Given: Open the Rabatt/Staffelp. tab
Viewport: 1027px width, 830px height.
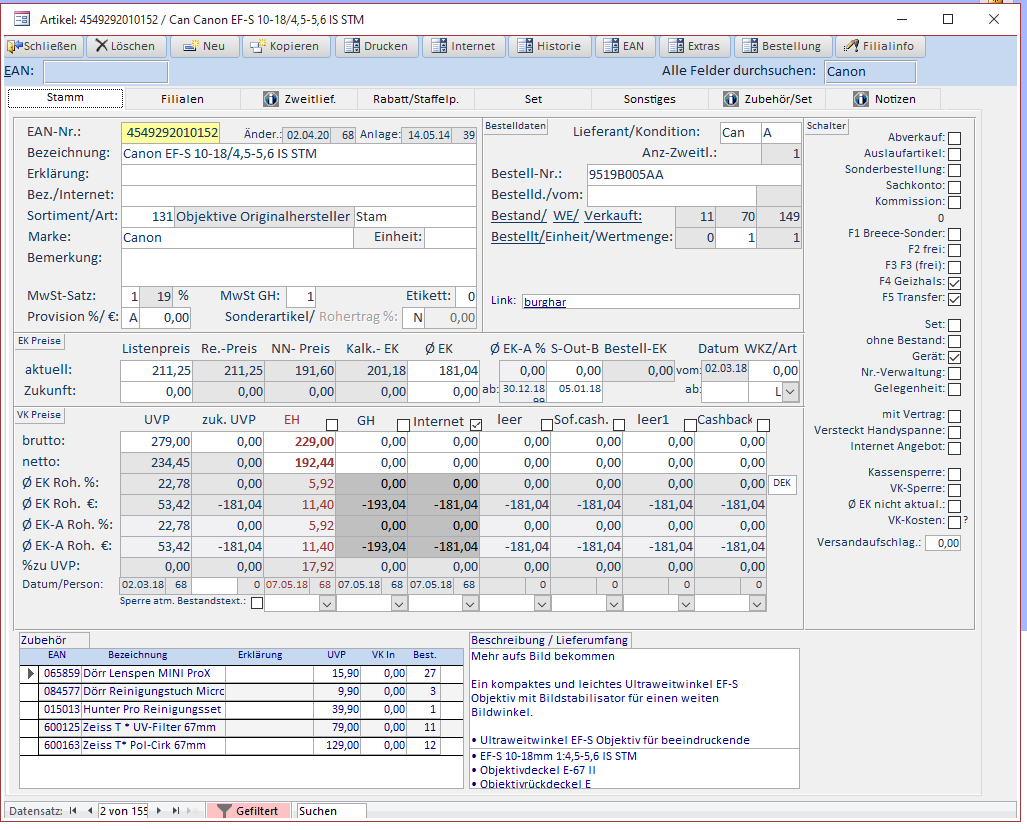Looking at the screenshot, I should pyautogui.click(x=416, y=99).
